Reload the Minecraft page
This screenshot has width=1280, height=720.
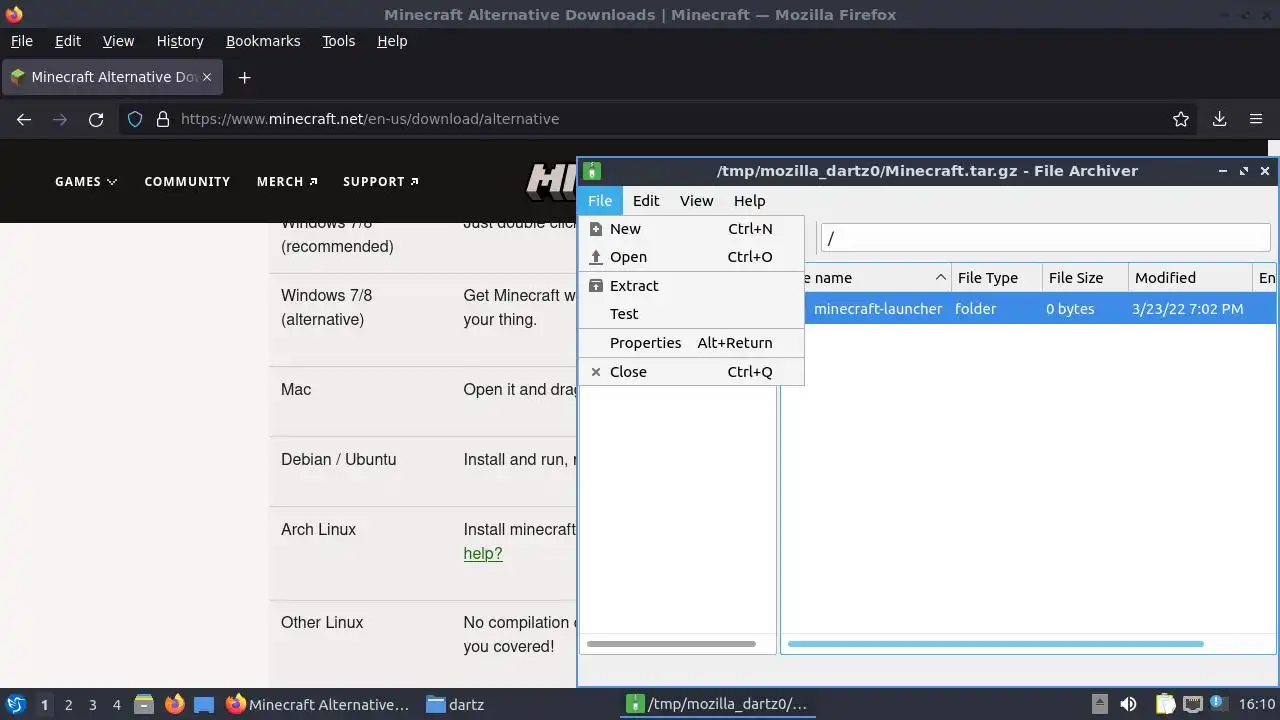click(x=96, y=119)
